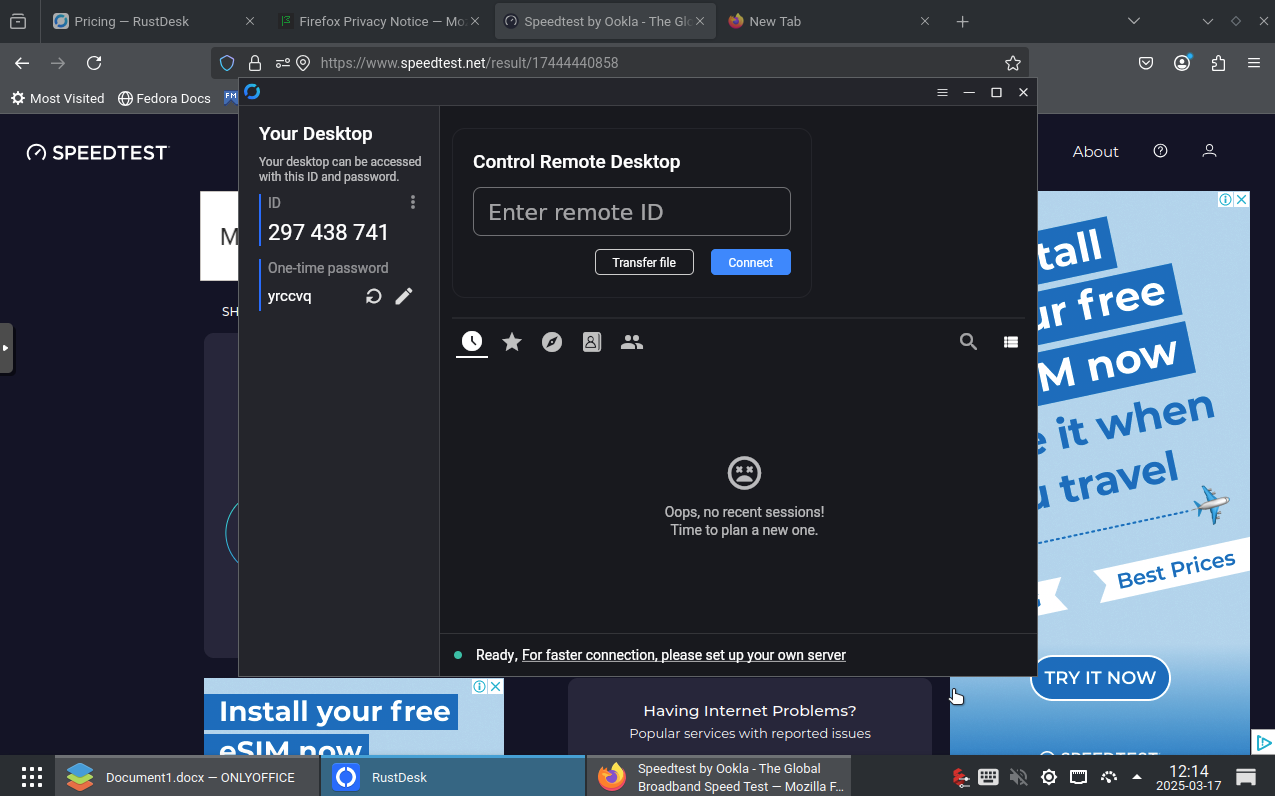Image resolution: width=1275 pixels, height=796 pixels.
Task: Open the Recent sessions clock tab
Action: [472, 342]
